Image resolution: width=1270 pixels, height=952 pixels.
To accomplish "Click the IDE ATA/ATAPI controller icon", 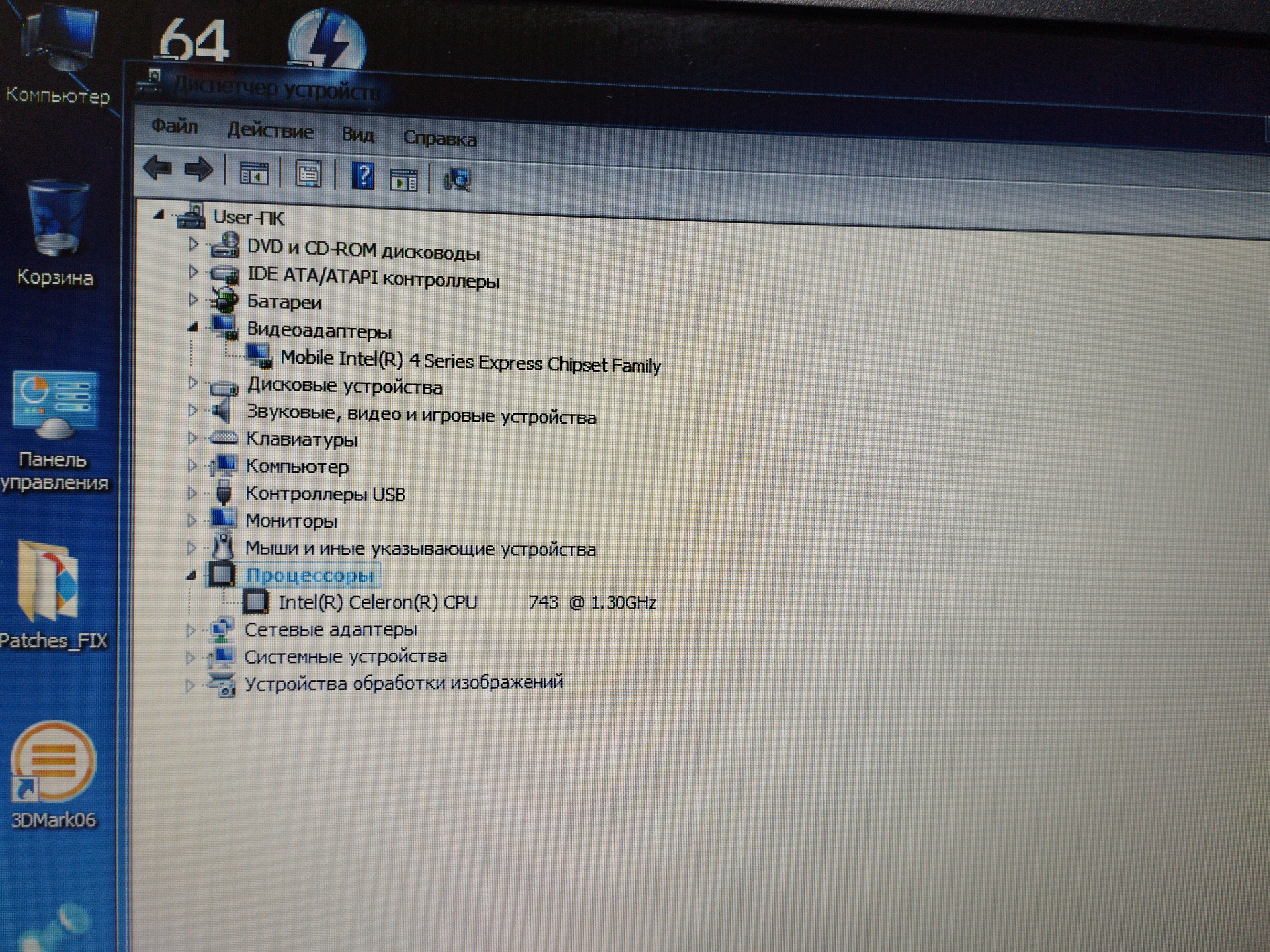I will (x=224, y=274).
